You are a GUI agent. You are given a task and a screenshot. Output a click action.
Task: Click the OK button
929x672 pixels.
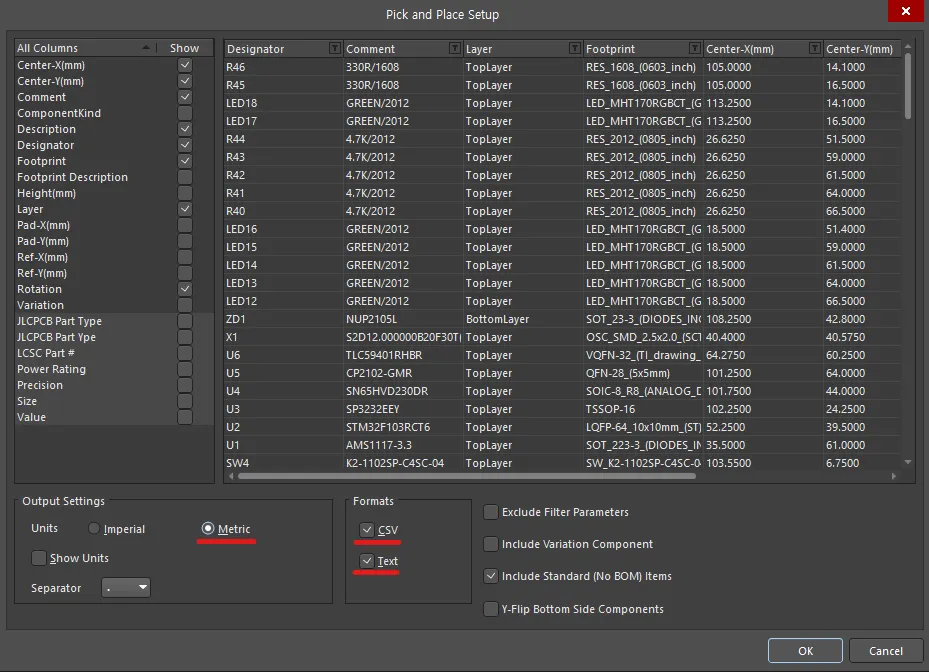coord(805,651)
